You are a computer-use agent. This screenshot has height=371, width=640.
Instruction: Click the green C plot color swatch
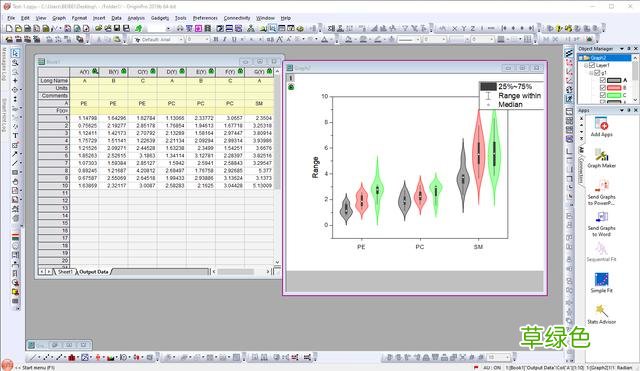[x=614, y=95]
